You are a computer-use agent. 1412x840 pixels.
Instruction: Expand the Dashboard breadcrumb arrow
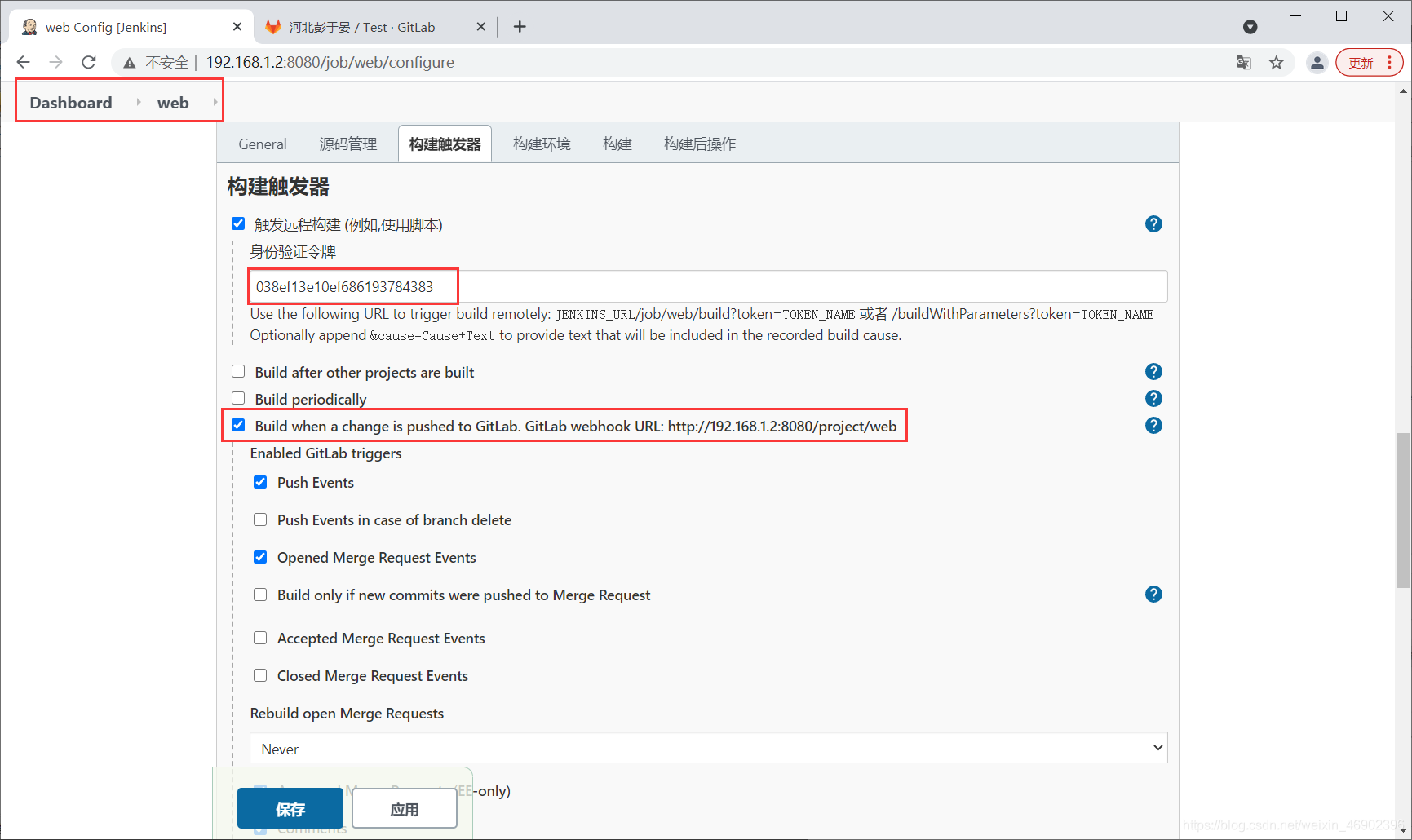(x=139, y=102)
